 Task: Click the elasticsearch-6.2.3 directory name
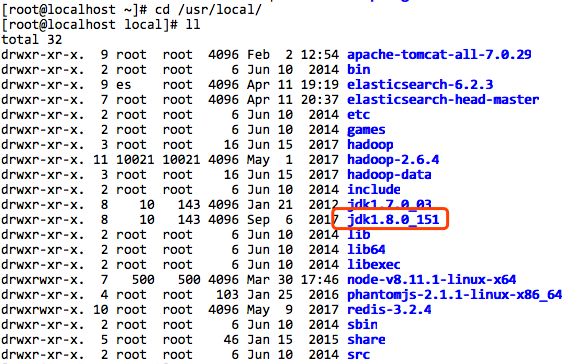[x=420, y=85]
